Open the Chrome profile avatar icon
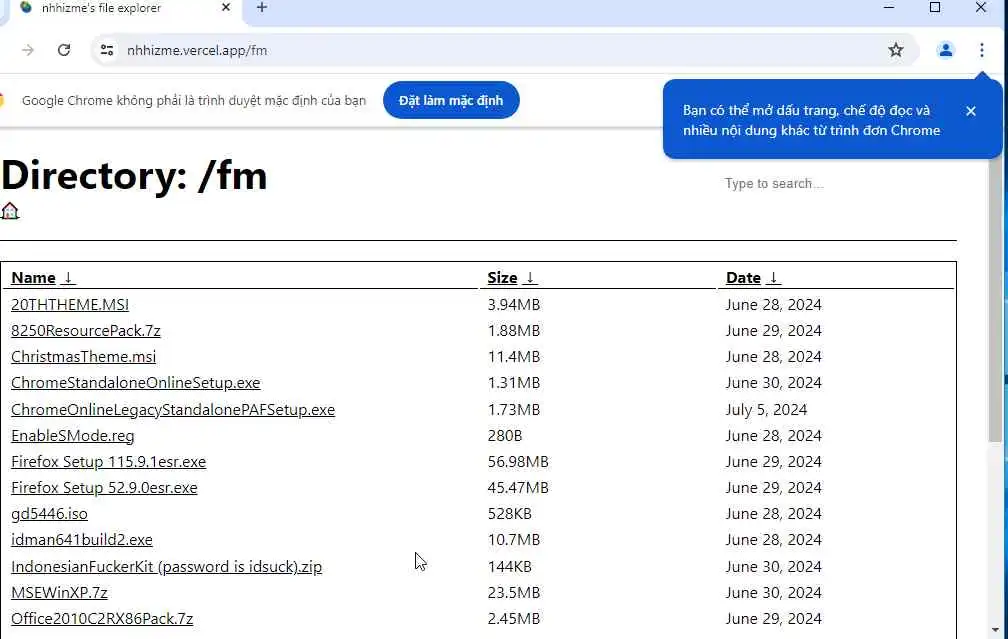The width and height of the screenshot is (1008, 639). pos(945,50)
